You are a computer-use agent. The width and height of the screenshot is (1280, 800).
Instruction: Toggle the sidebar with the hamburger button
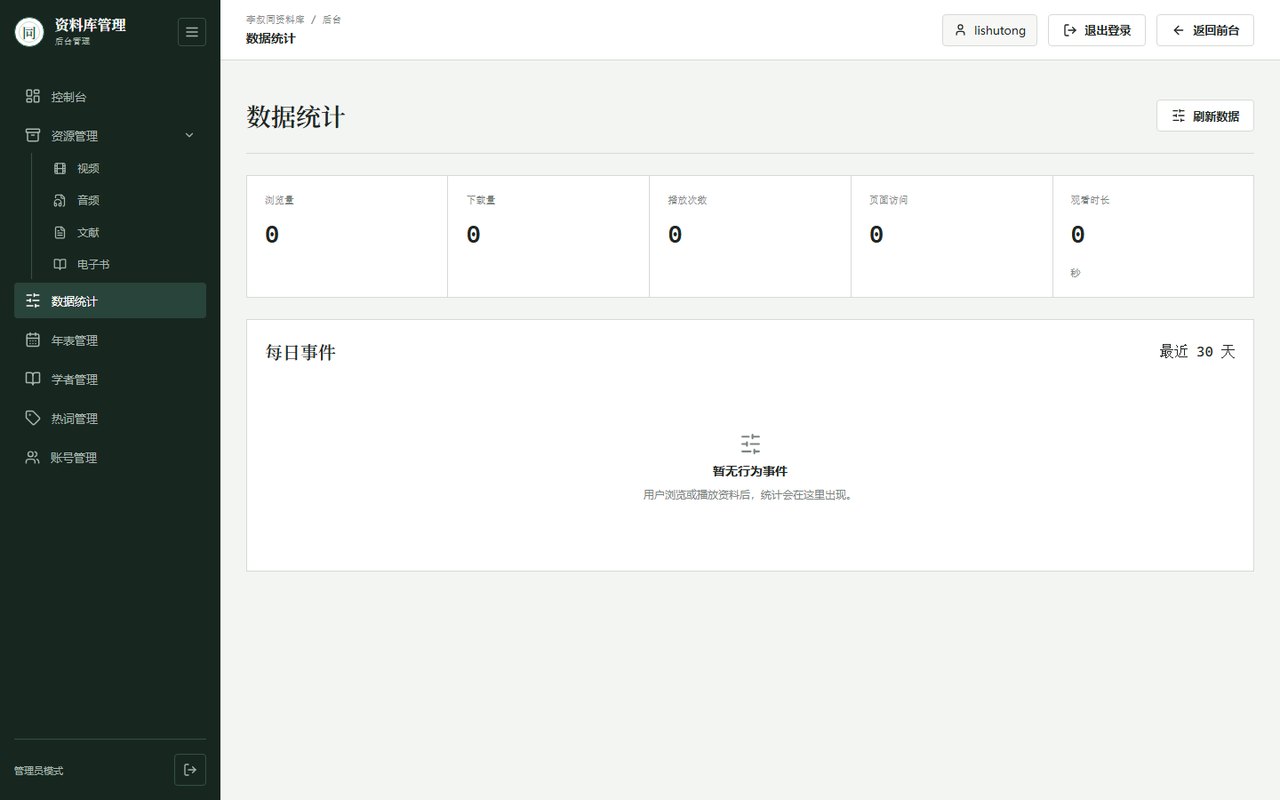[192, 32]
